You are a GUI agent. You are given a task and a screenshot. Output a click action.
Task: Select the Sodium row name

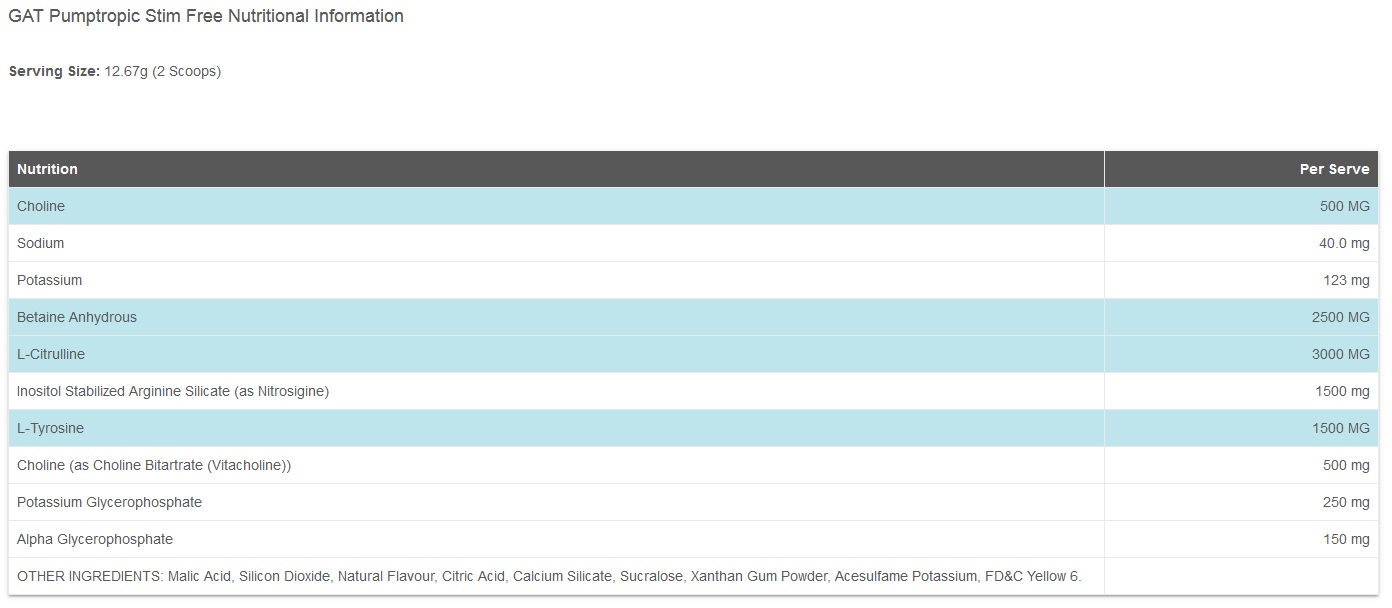click(40, 243)
